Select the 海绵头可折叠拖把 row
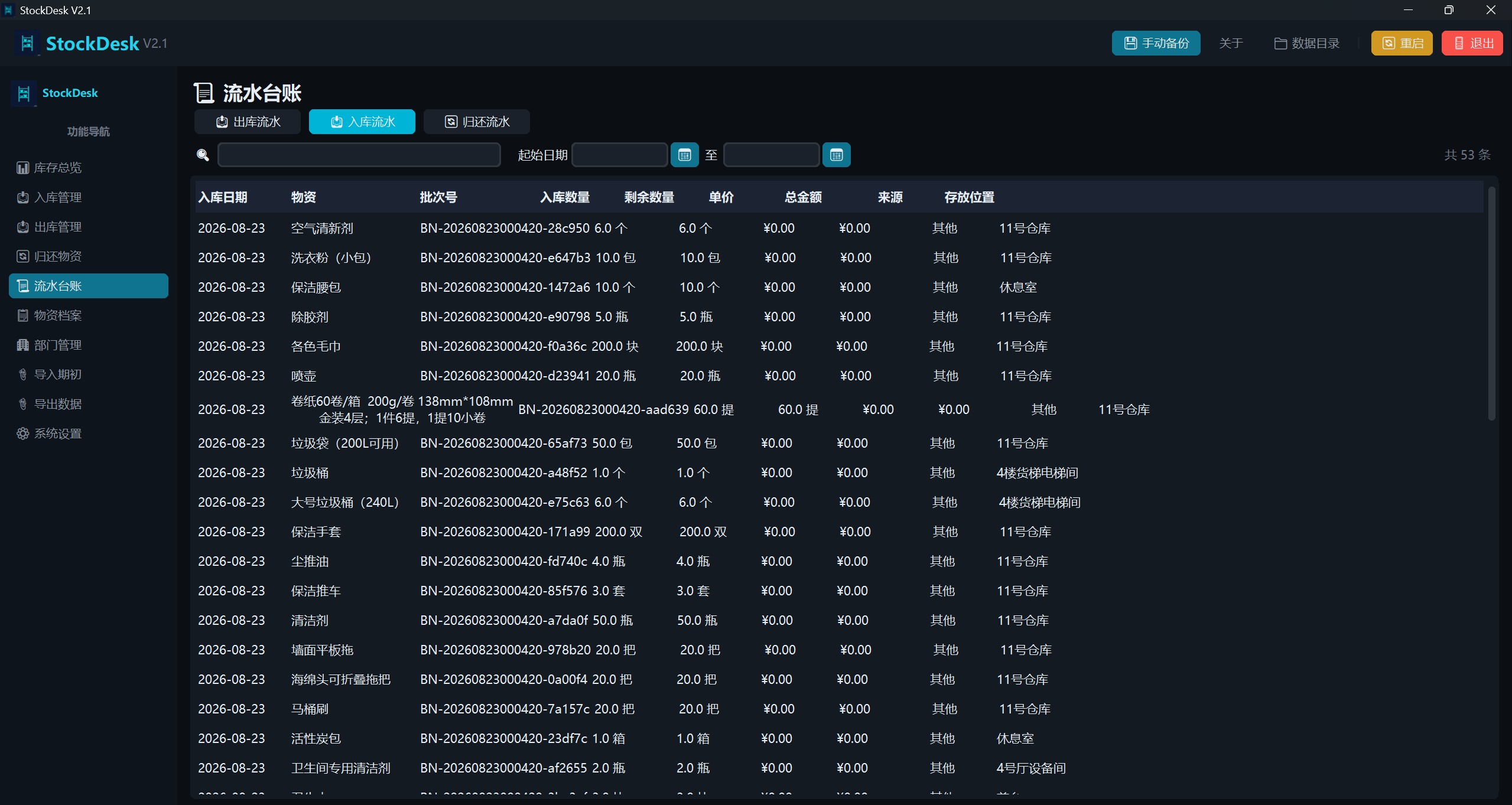This screenshot has height=805, width=1512. [x=839, y=679]
